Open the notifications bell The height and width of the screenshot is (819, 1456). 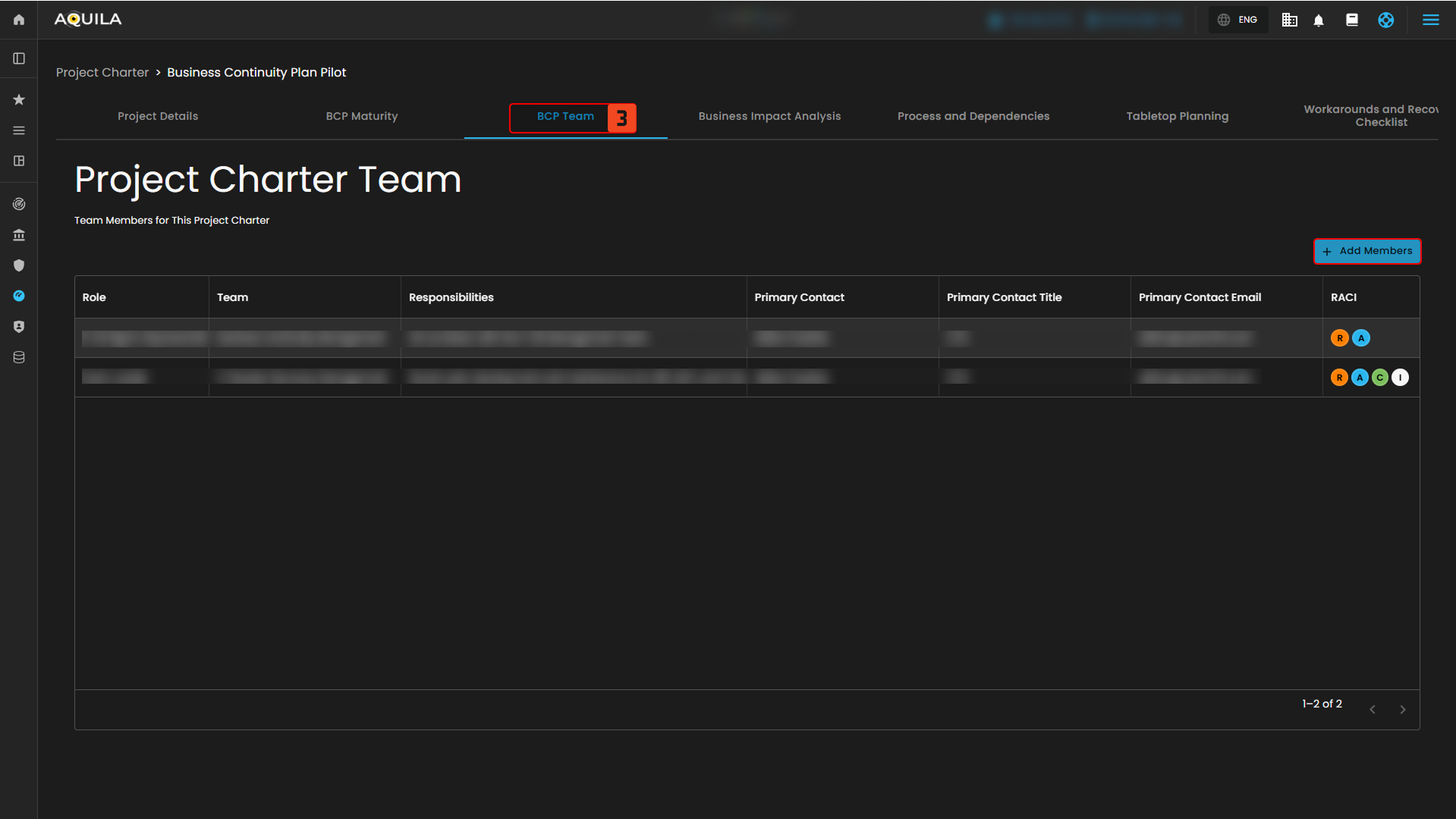point(1319,20)
